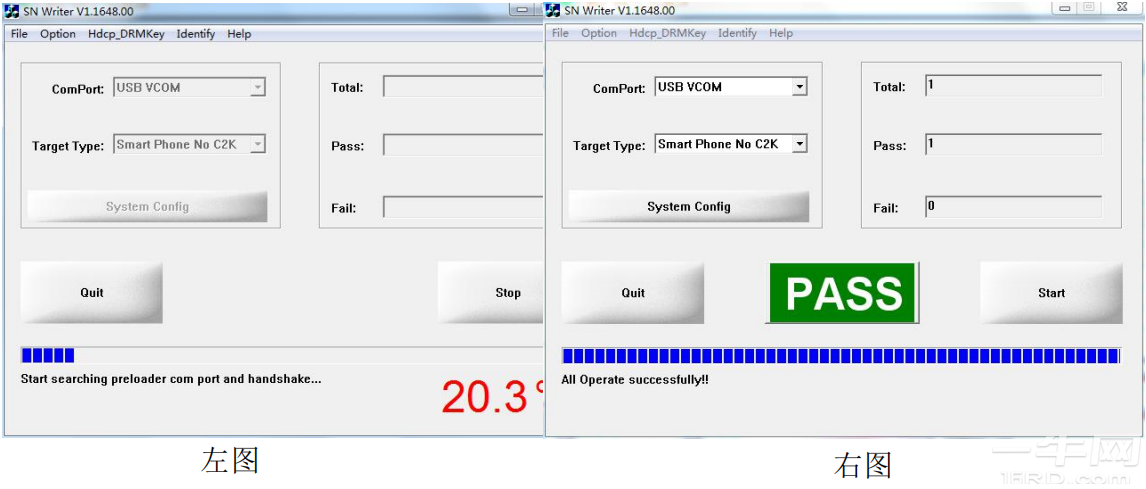Image resolution: width=1146 pixels, height=489 pixels.
Task: Click Quit button in right window
Action: (x=633, y=293)
